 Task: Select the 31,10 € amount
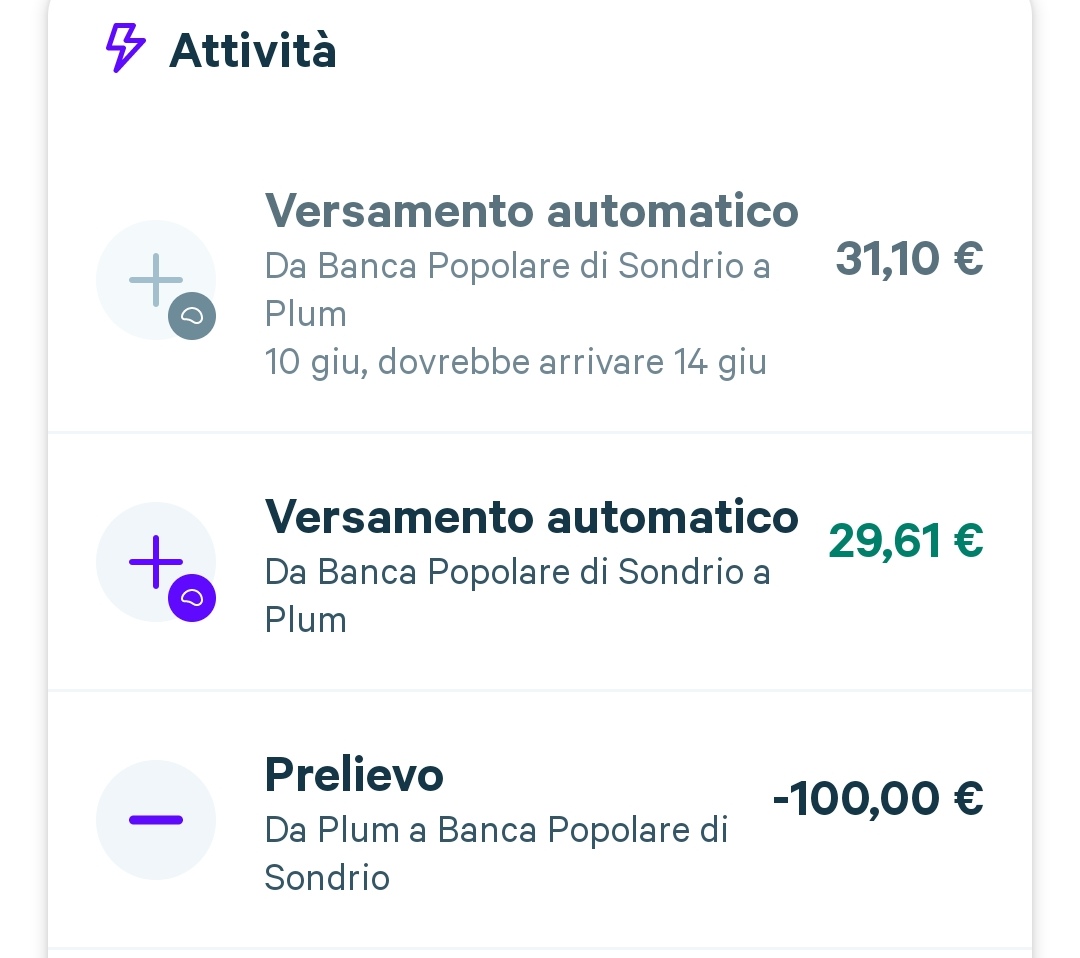[909, 259]
